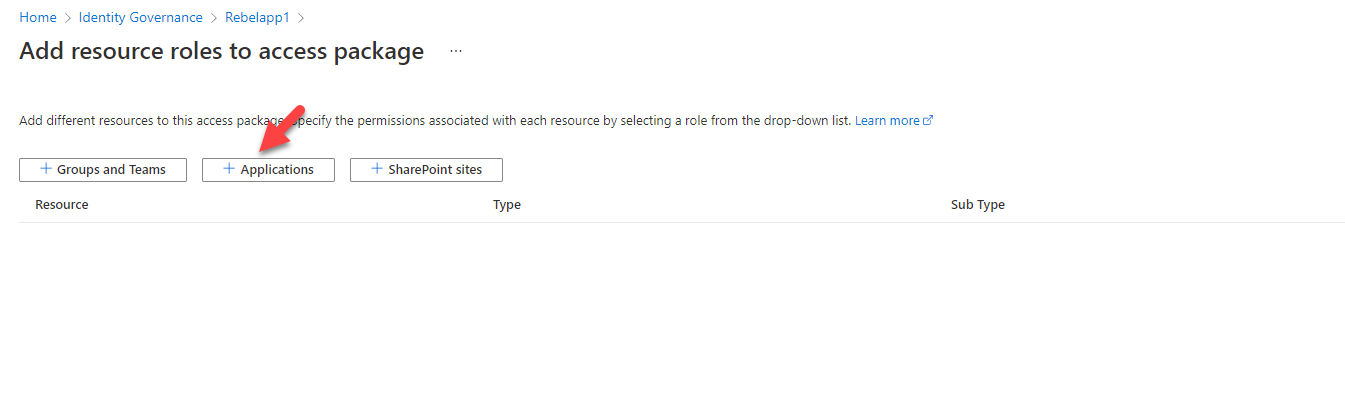Viewport: 1345px width, 401px height.
Task: Click the plus icon on Groups and Teams
Action: click(45, 169)
